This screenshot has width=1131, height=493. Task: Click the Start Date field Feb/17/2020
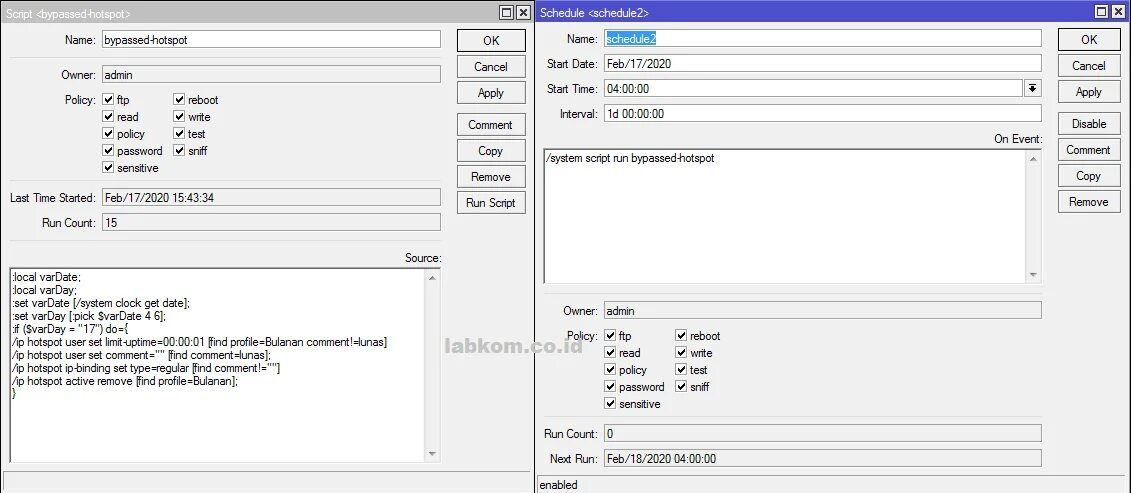(822, 64)
